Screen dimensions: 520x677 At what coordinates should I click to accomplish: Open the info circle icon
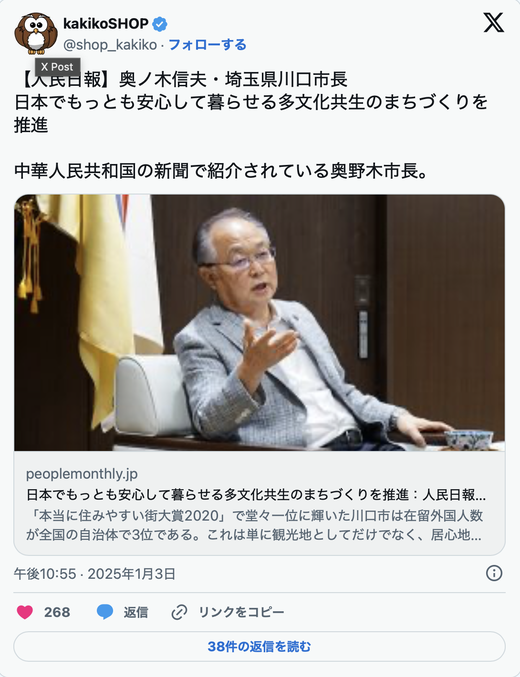pos(494,573)
